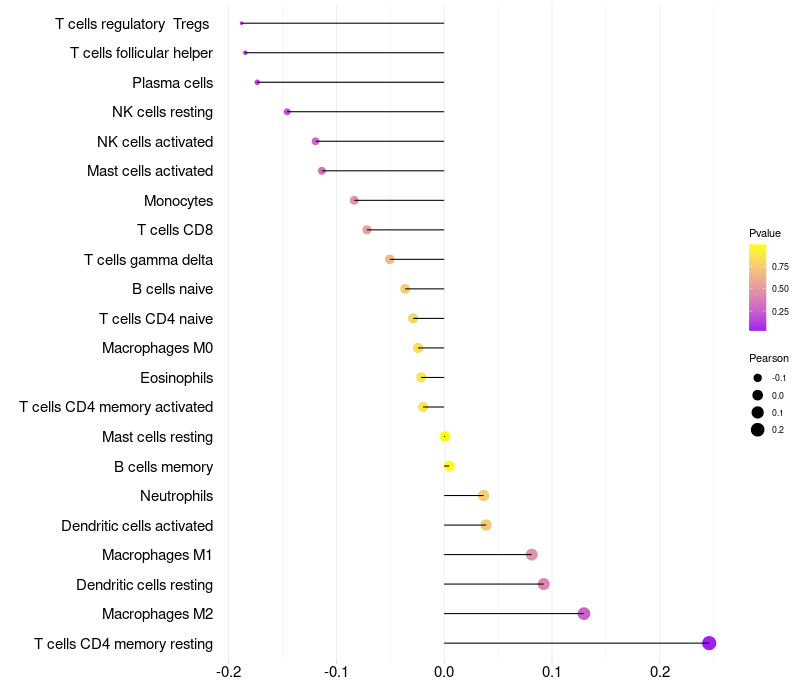Screen dimensions: 800x700
Task: Select the Pearson 0.2 legend circle
Action: pyautogui.click(x=758, y=430)
